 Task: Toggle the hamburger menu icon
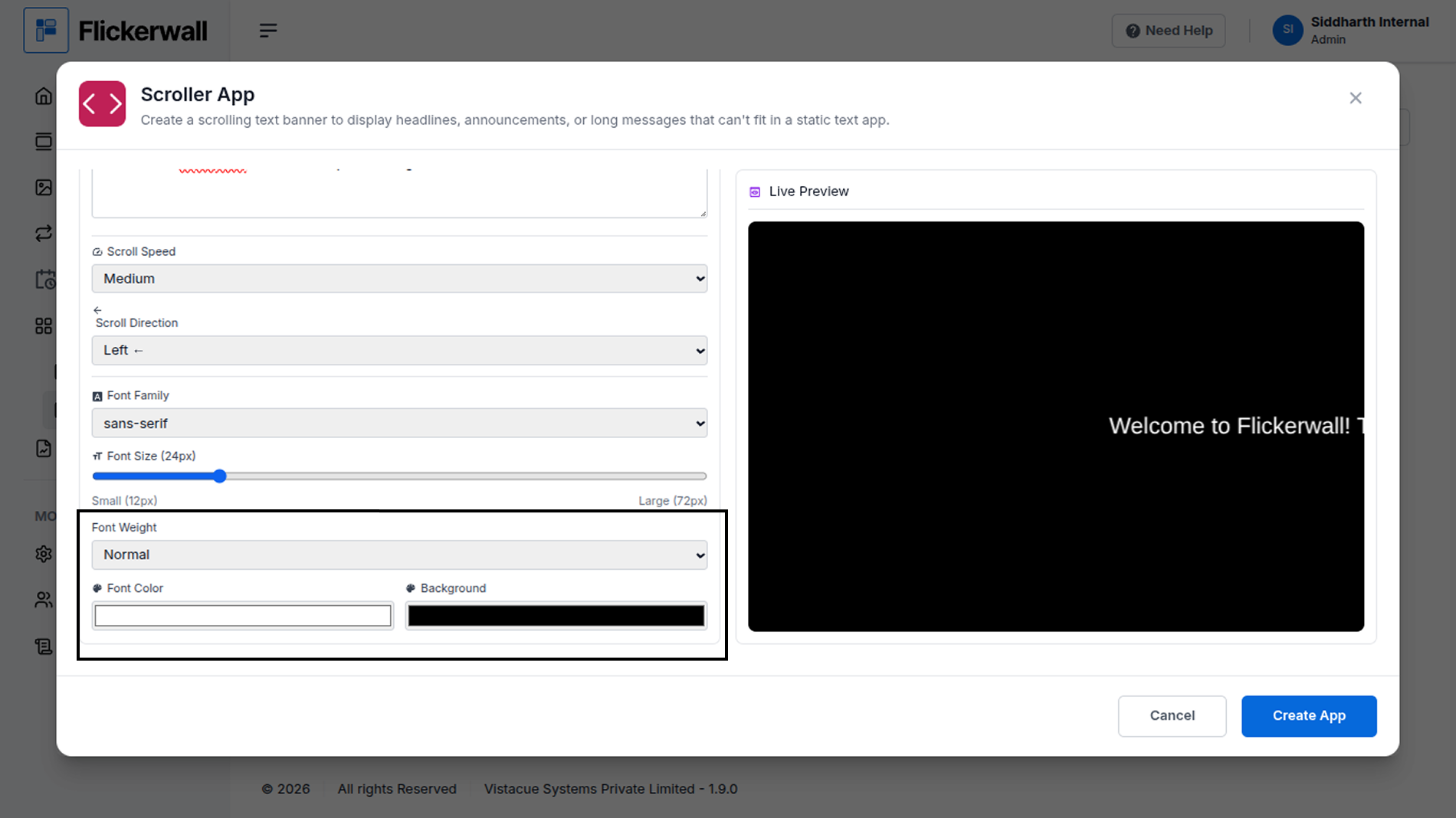tap(268, 31)
